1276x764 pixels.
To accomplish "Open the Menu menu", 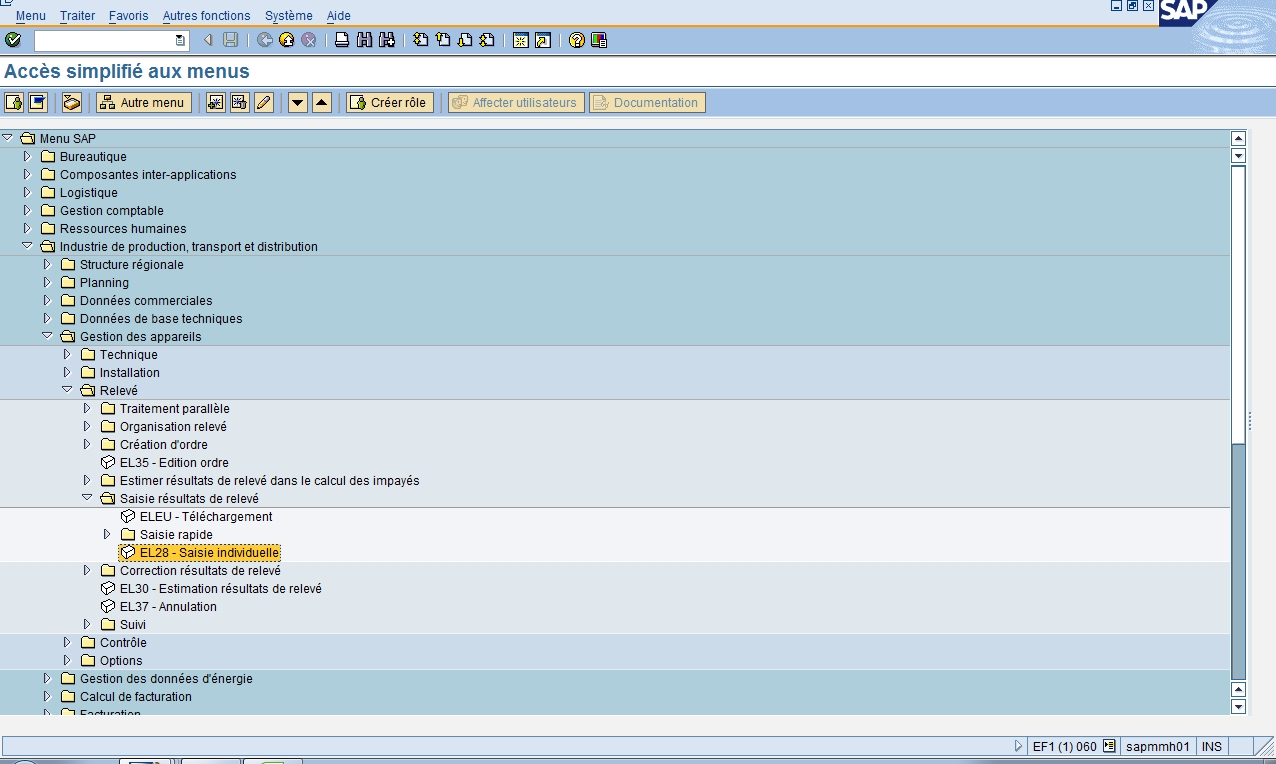I will [x=31, y=16].
